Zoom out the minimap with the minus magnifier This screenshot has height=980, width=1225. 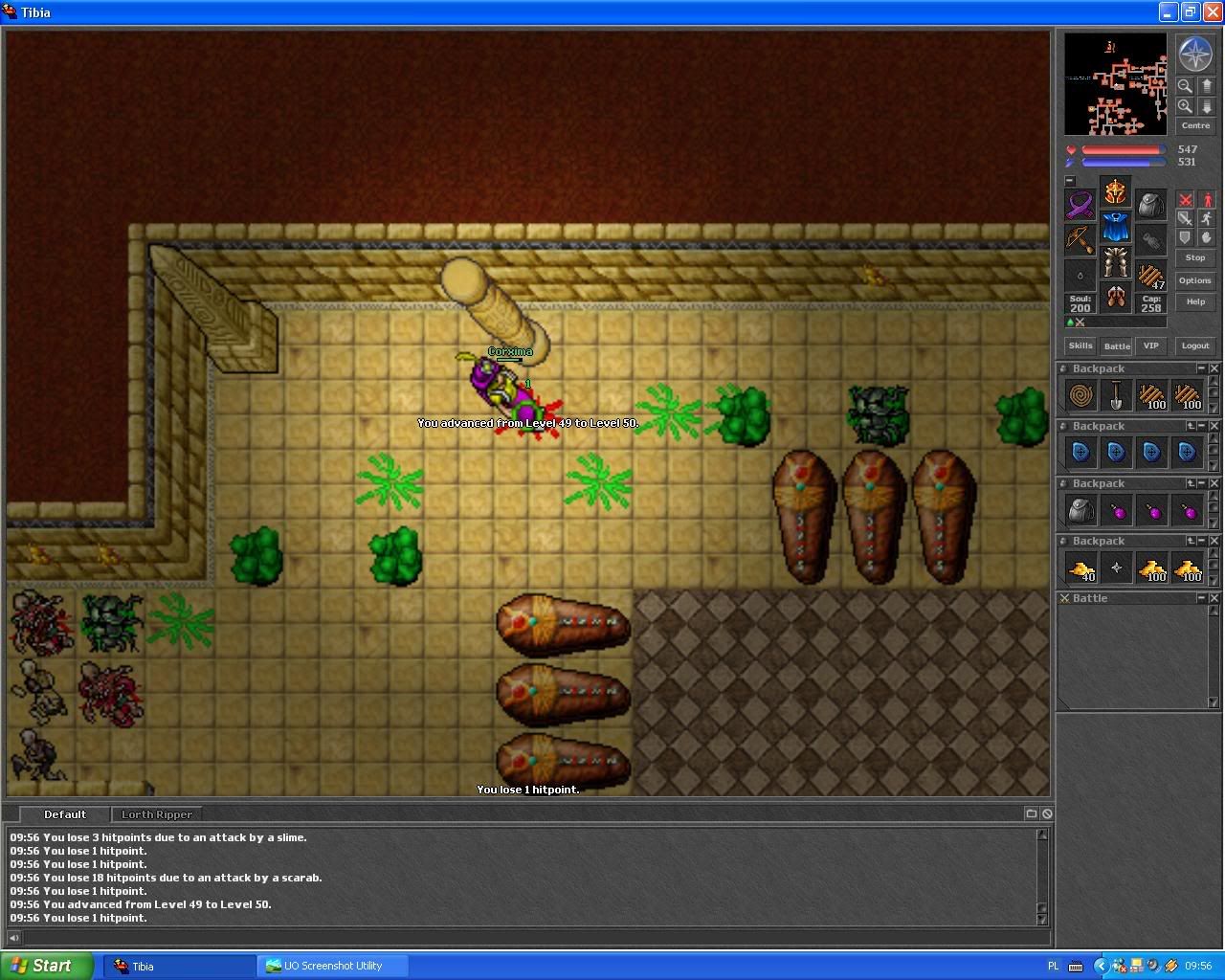(x=1185, y=86)
